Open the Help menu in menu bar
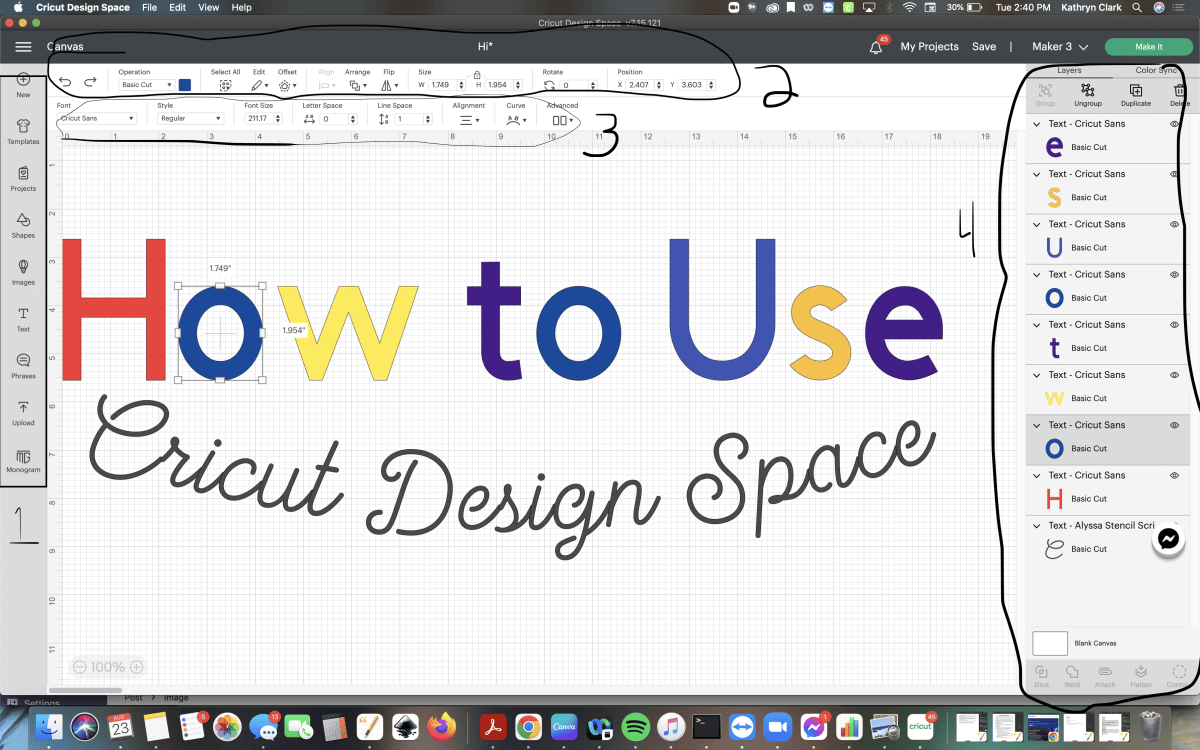 point(241,7)
